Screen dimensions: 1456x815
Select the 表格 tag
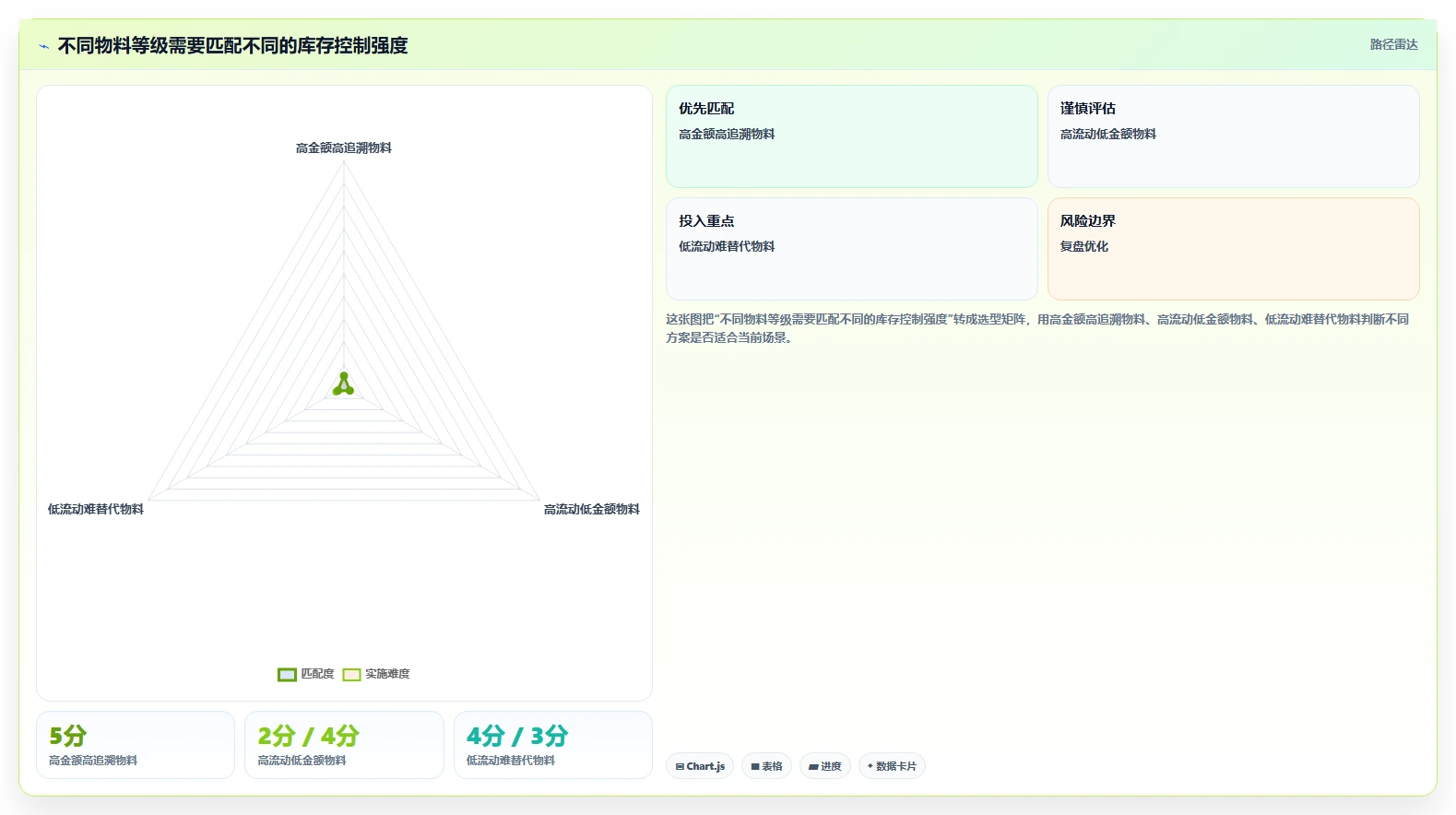click(766, 766)
